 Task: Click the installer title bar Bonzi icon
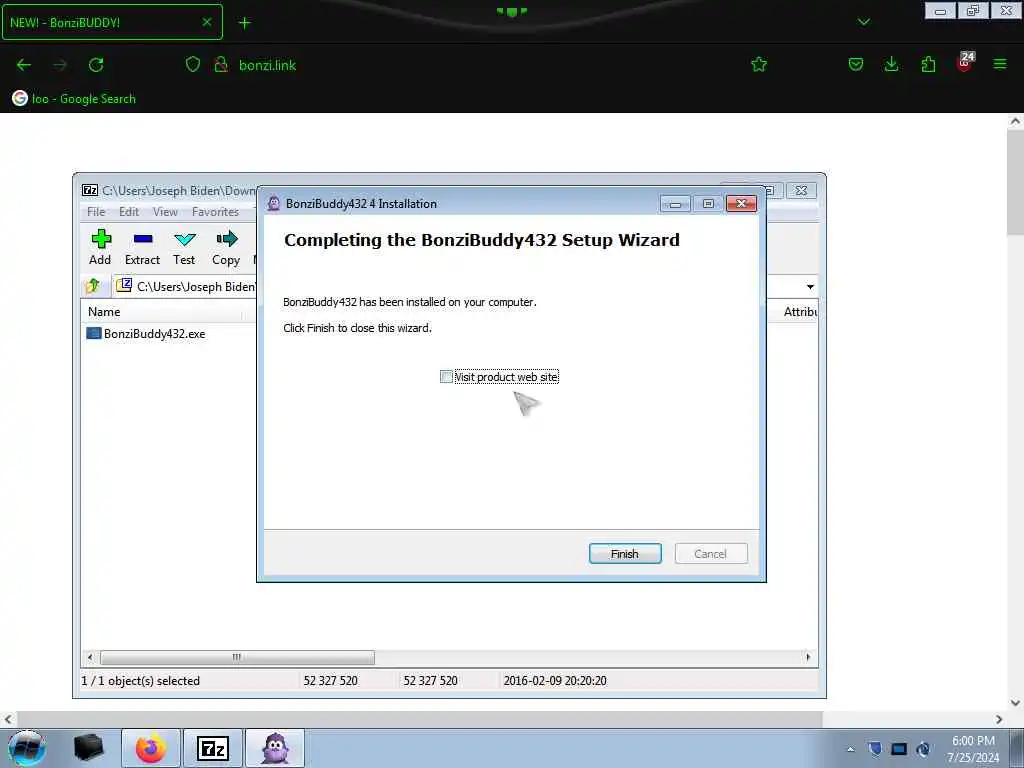[x=274, y=204]
